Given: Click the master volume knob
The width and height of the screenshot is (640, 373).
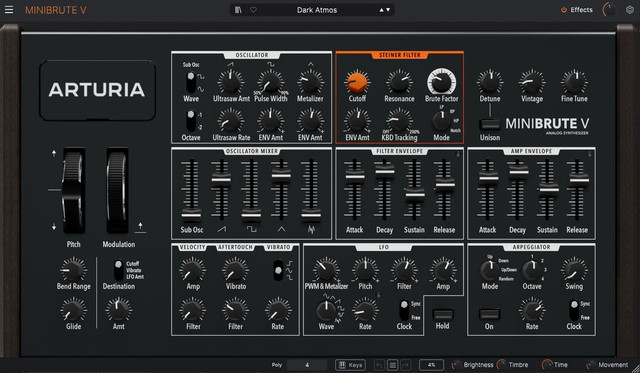Looking at the screenshot, I should click(x=609, y=10).
